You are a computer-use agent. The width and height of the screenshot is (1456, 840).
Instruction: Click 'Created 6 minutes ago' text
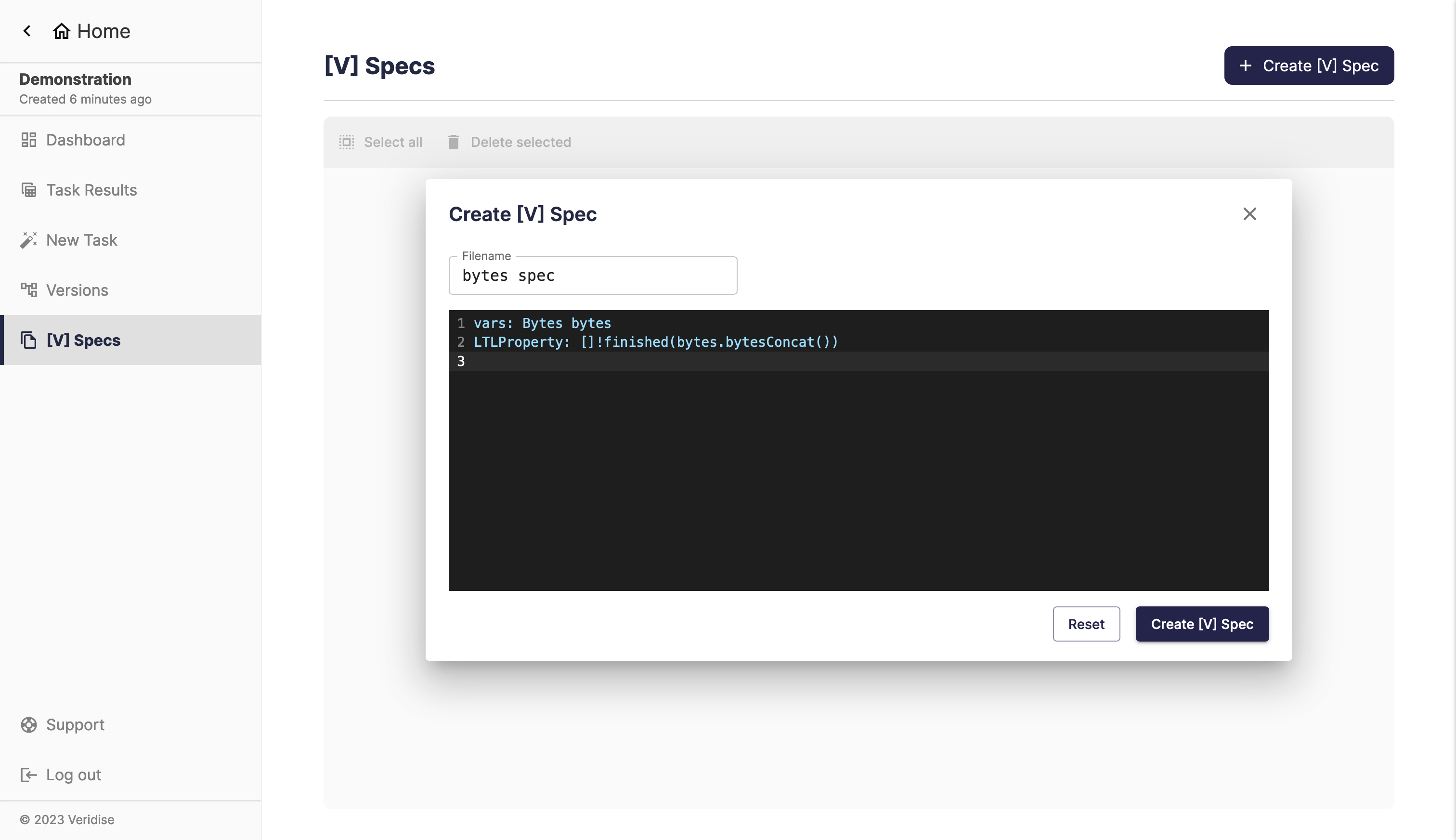pos(85,99)
